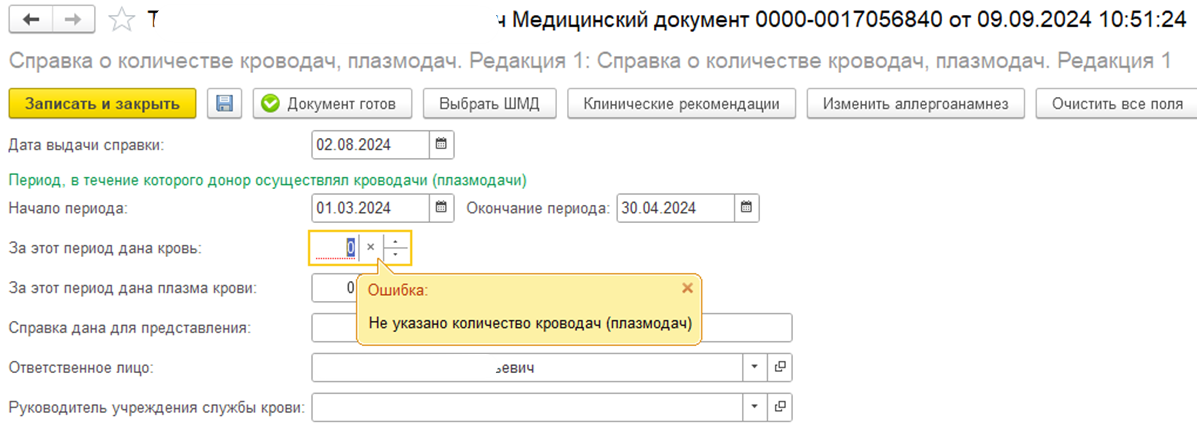Open calendar picker for Начало периода
This screenshot has height=447, width=1197.
[x=441, y=208]
